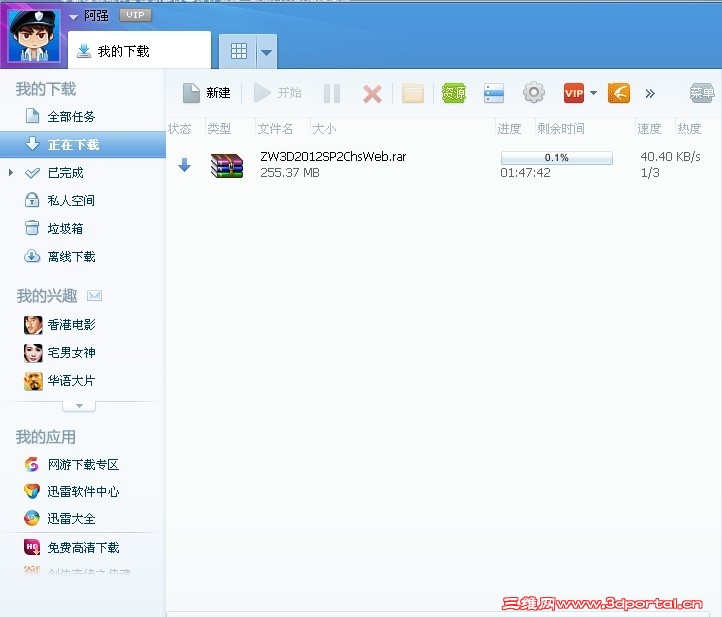Image resolution: width=722 pixels, height=617 pixels.
Task: Click the police avatar picture
Action: pos(34,35)
